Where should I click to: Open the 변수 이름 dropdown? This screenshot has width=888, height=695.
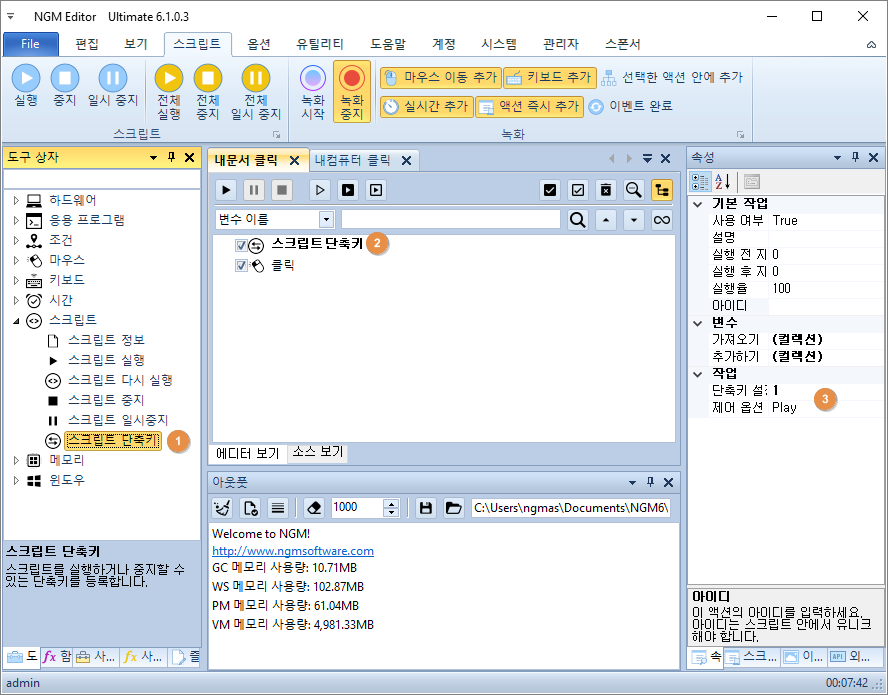coord(326,220)
